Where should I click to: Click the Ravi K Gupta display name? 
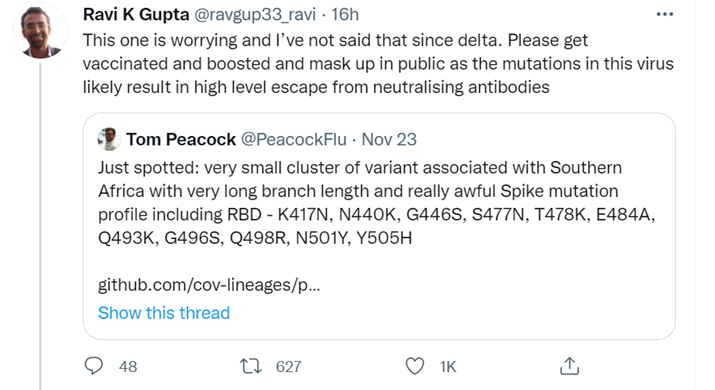point(136,15)
